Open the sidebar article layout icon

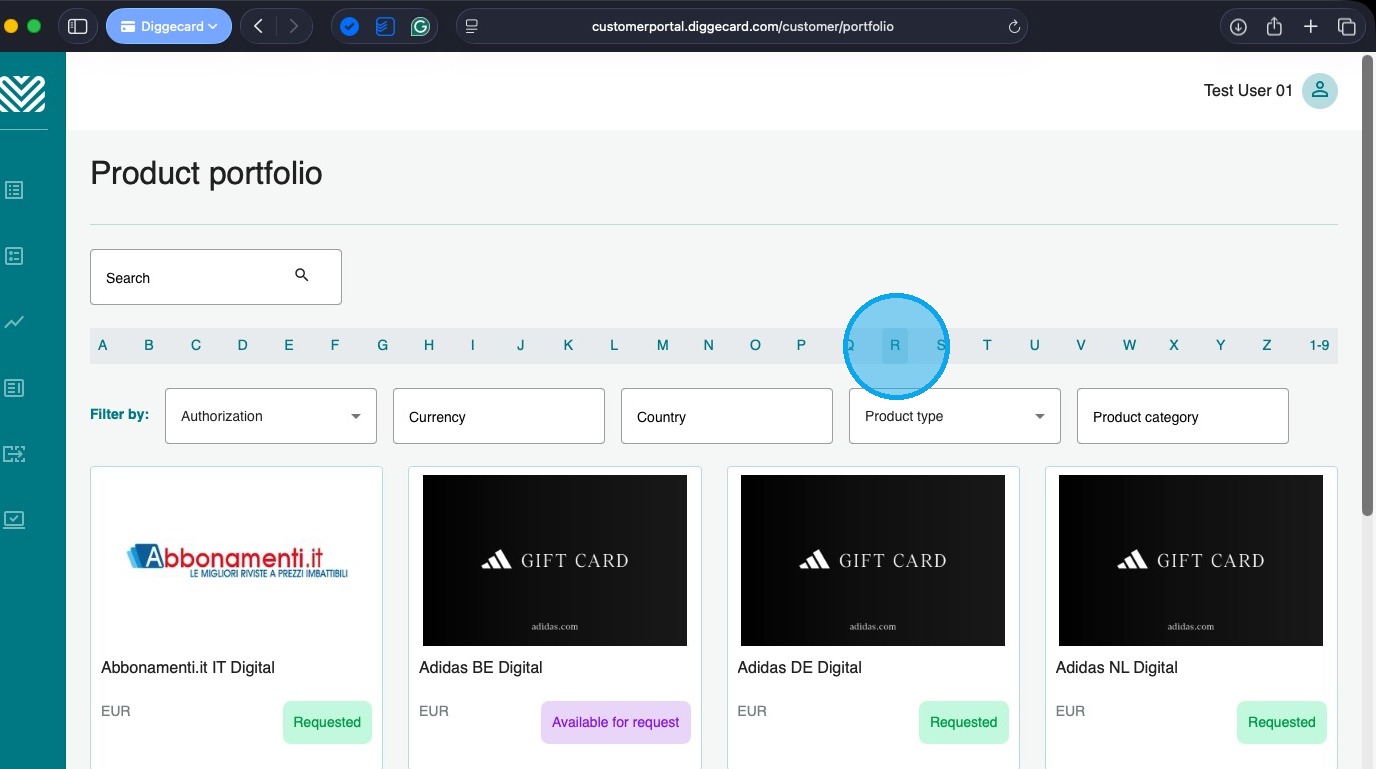(x=14, y=388)
